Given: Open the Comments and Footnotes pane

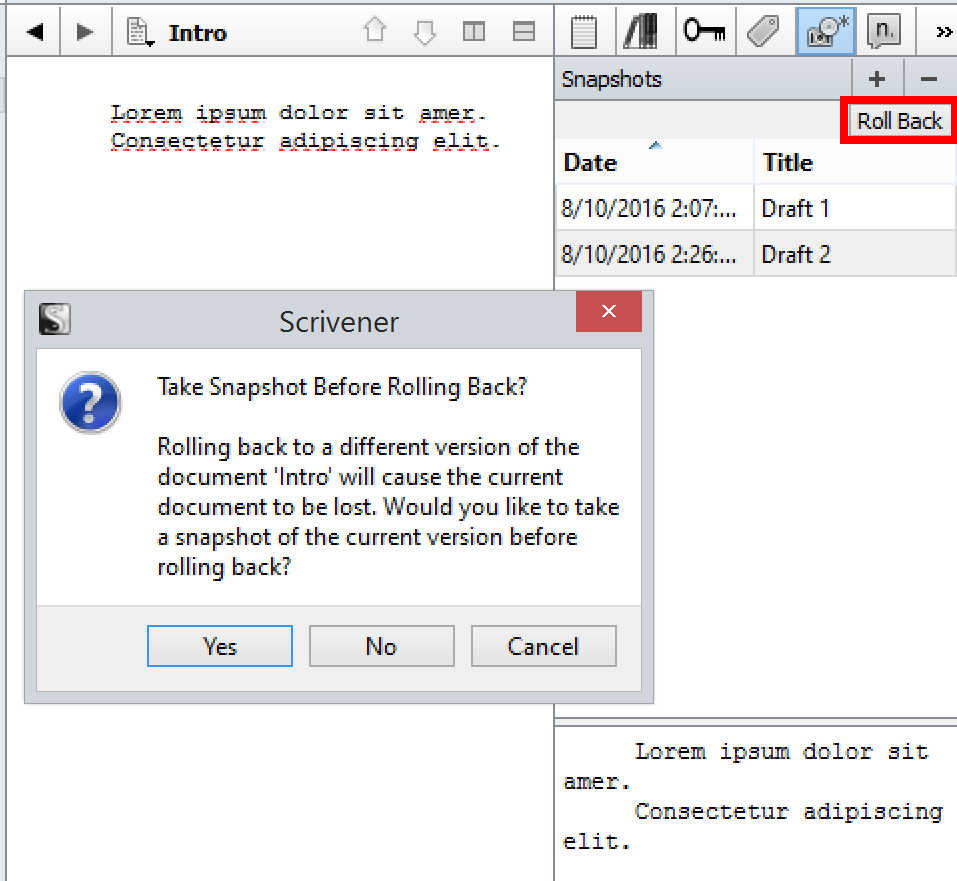Looking at the screenshot, I should tap(883, 32).
